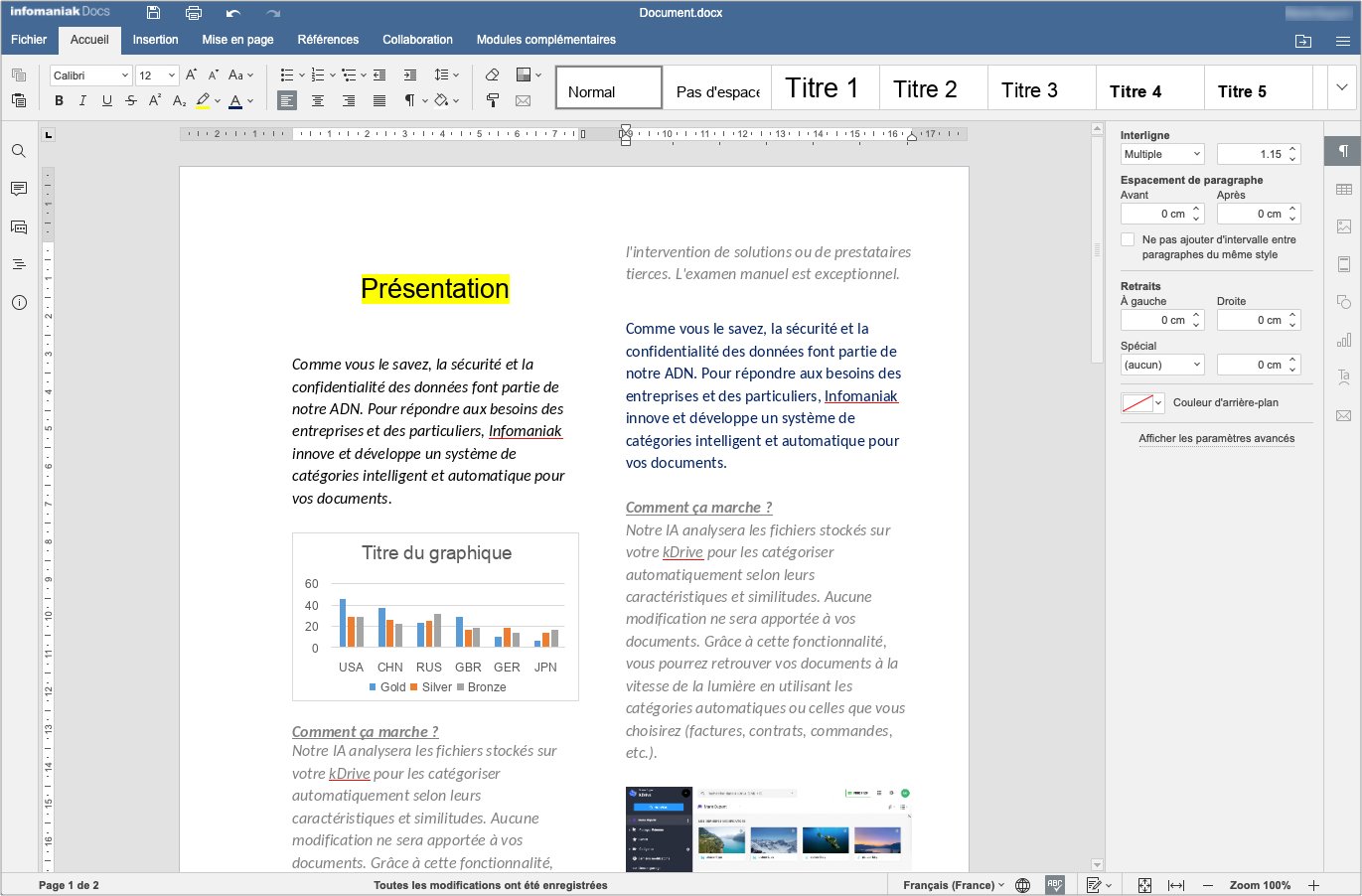Toggle bold formatting

pyautogui.click(x=59, y=100)
